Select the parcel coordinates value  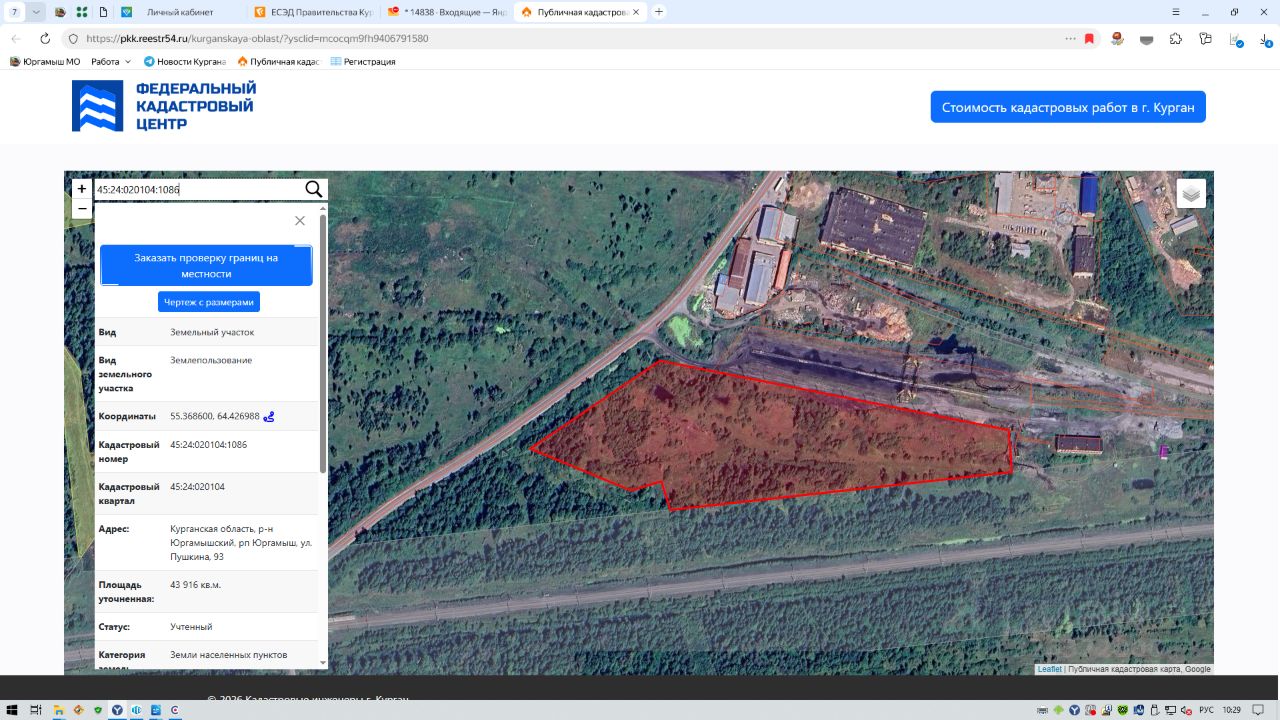(x=215, y=416)
